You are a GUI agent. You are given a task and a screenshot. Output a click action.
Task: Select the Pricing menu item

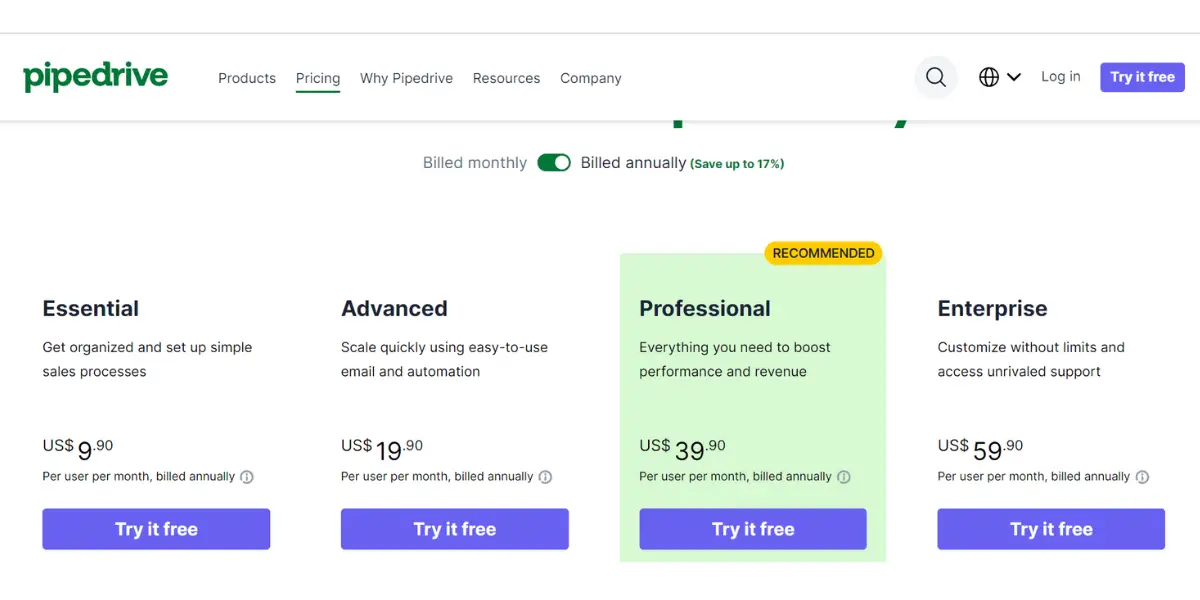(318, 78)
